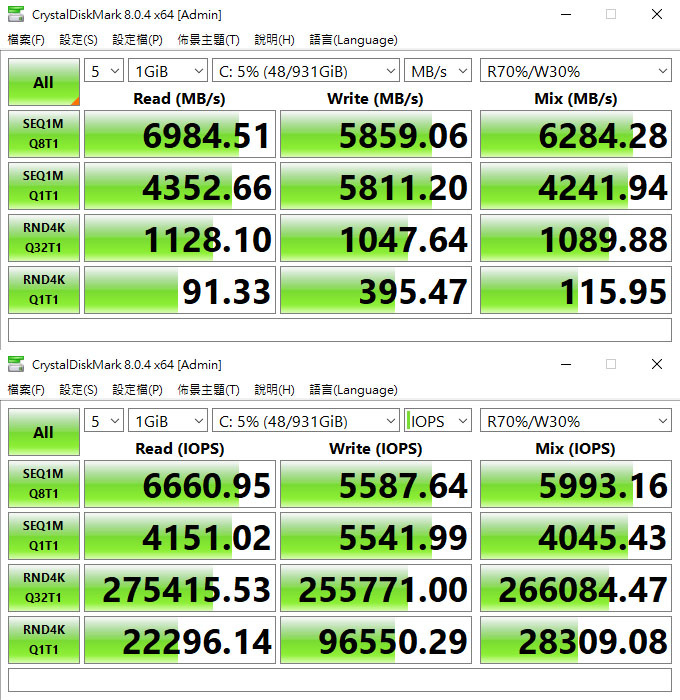
Task: Click the CrystalDiskMark app icon in top window
Action: click(x=16, y=14)
